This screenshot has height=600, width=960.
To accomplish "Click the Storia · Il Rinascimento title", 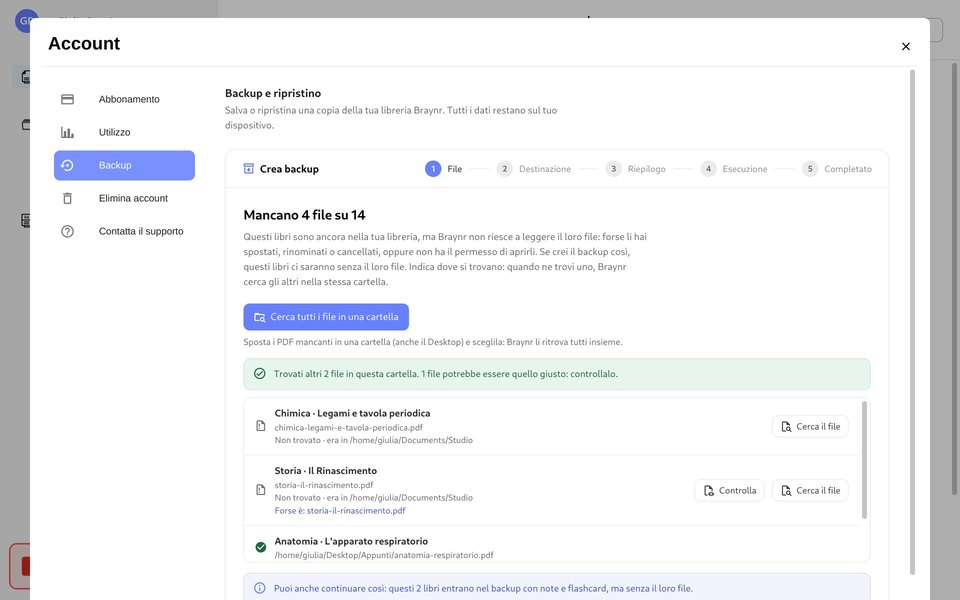I will click(326, 471).
